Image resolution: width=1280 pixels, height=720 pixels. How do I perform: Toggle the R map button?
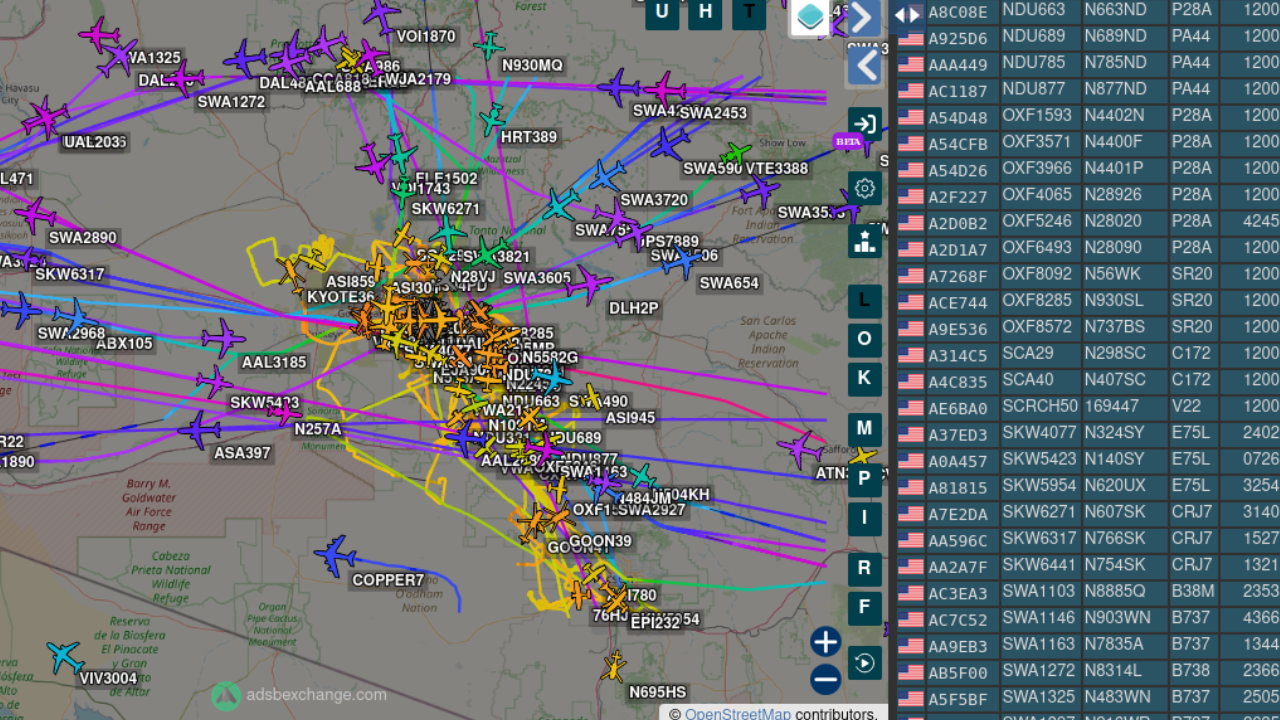pyautogui.click(x=865, y=568)
